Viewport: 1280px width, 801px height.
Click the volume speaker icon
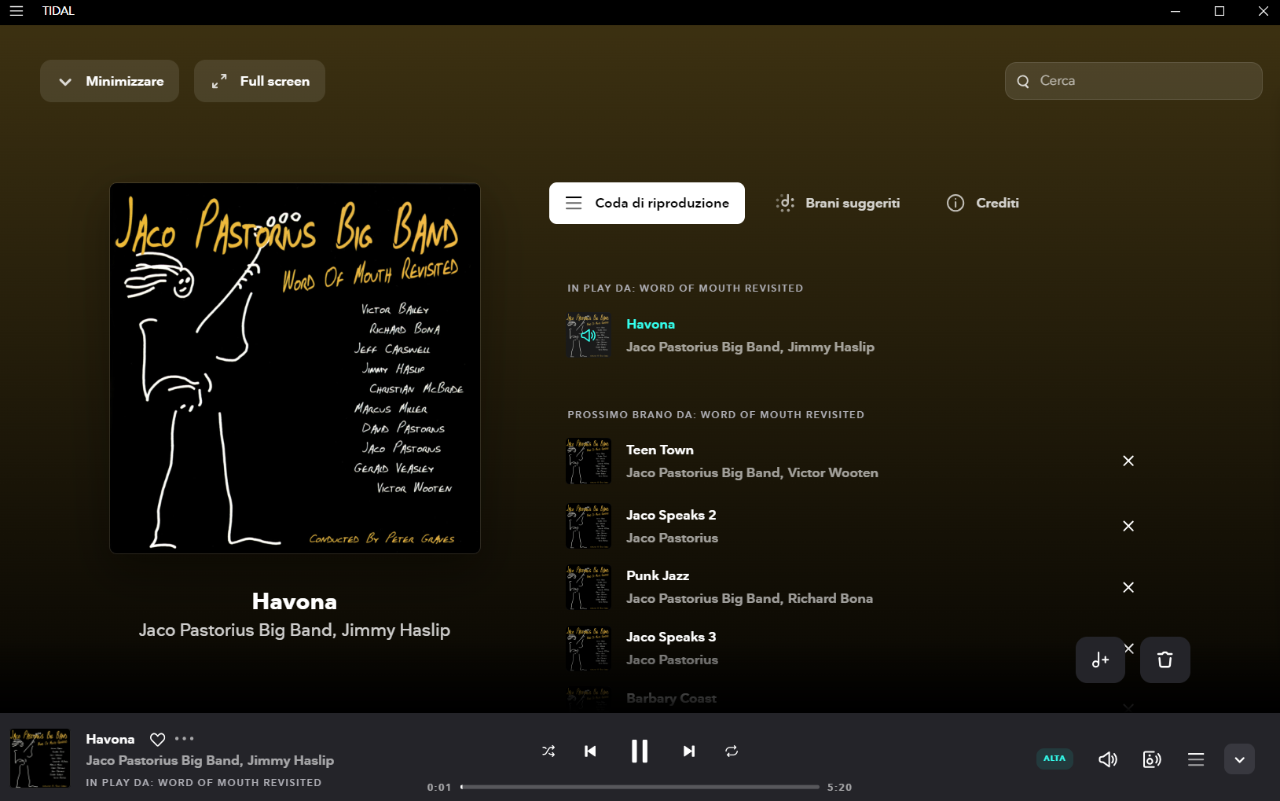1108,759
